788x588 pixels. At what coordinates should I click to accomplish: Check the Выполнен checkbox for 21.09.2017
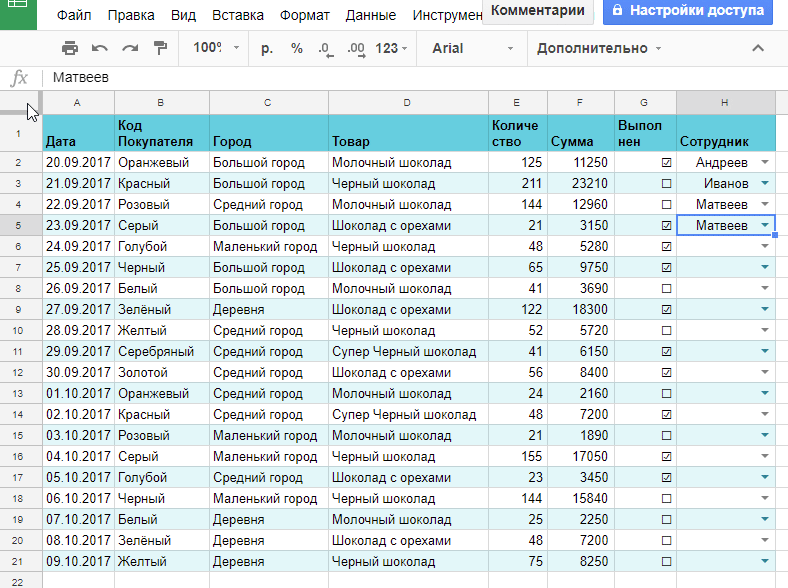tap(666, 183)
